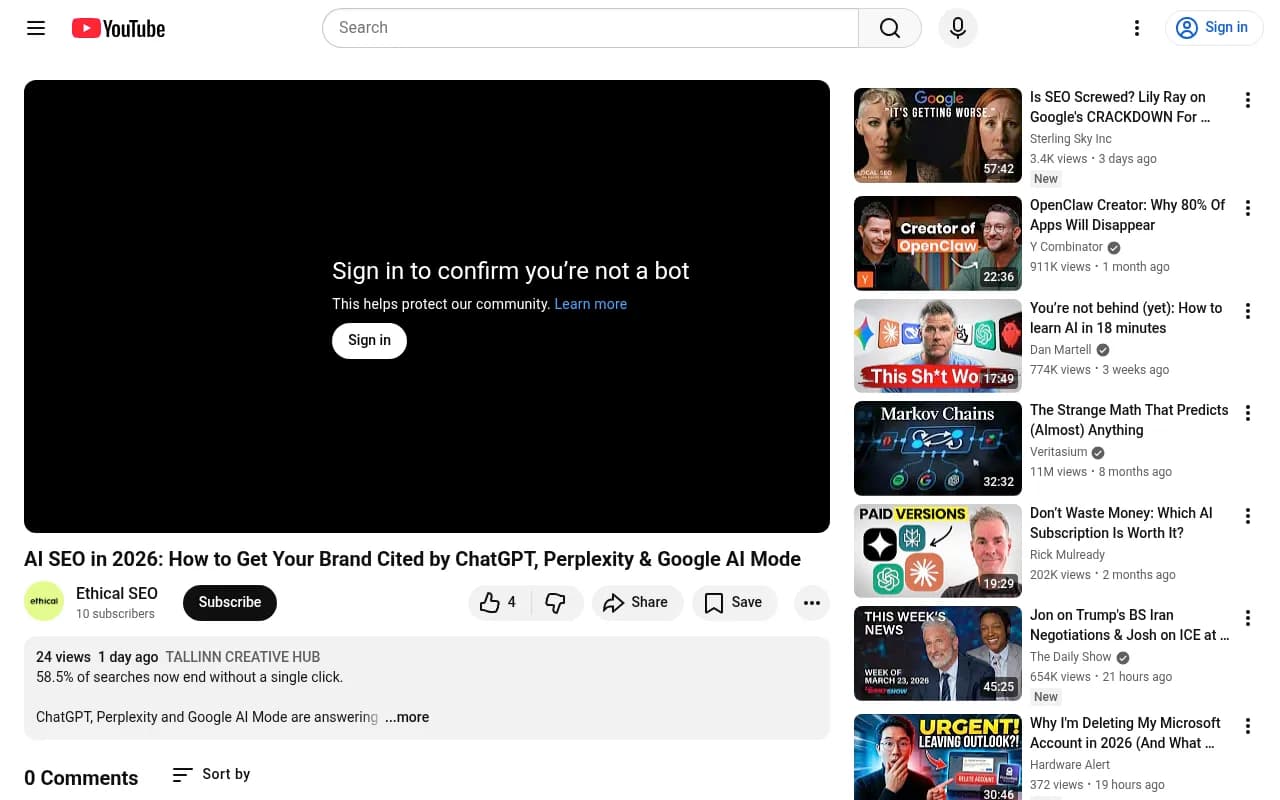Image resolution: width=1280 pixels, height=800 pixels.
Task: Expand the video description with ...more
Action: [x=407, y=717]
